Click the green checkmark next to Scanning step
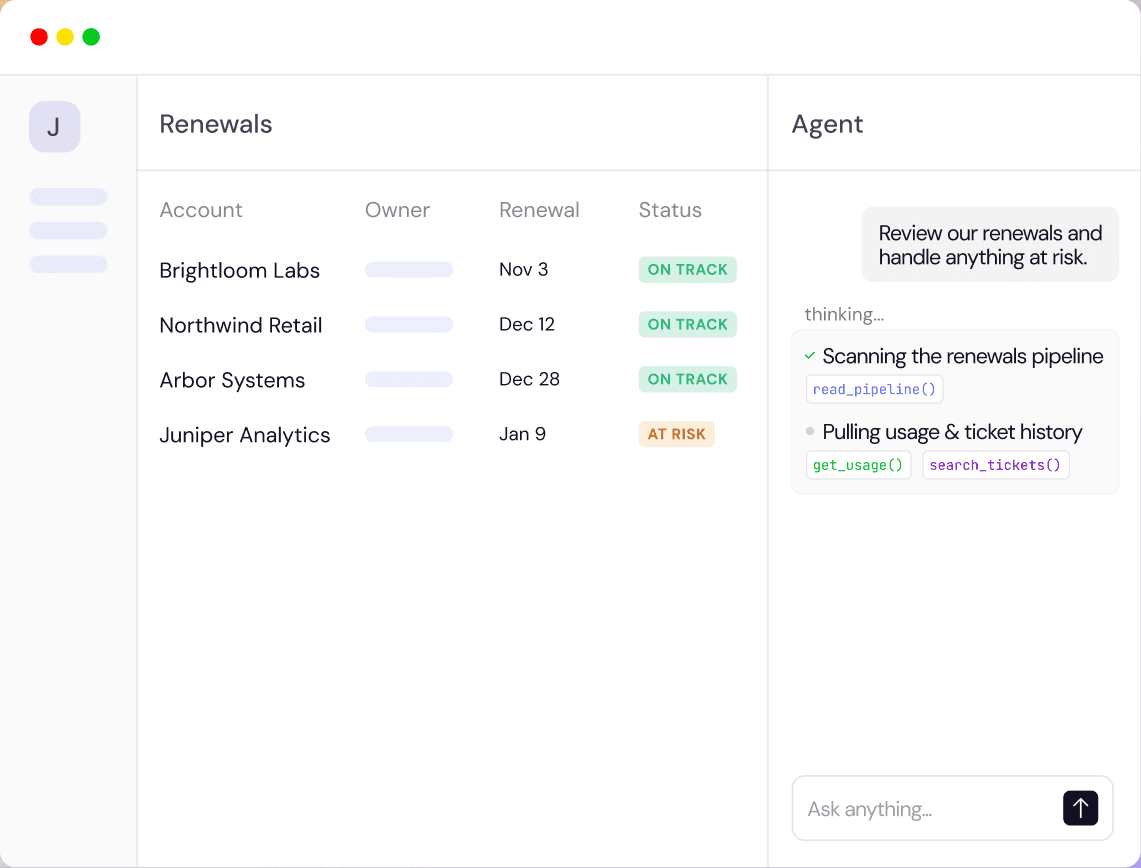The image size is (1141, 868). (x=810, y=356)
